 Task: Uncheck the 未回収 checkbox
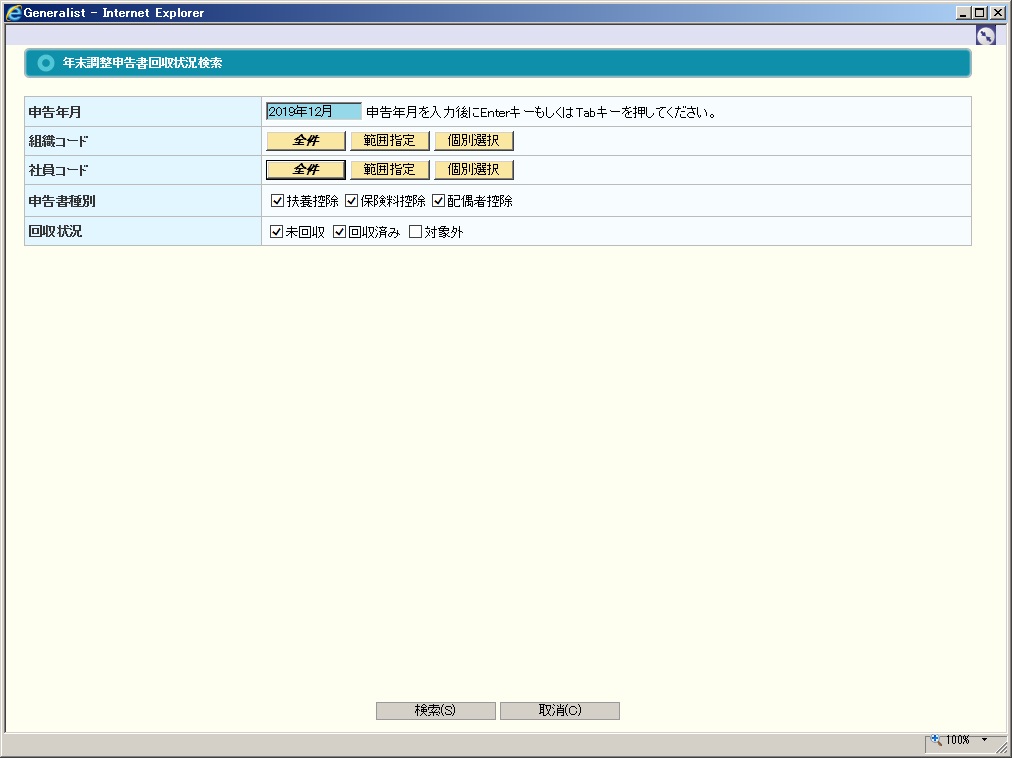[278, 232]
